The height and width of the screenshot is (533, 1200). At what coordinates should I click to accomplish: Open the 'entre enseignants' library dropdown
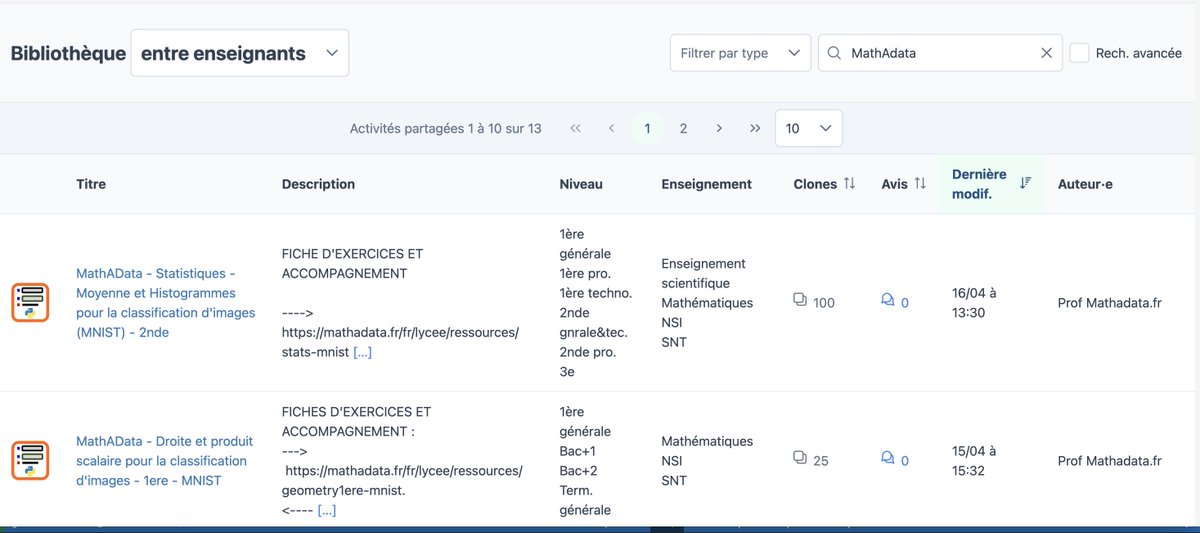[x=239, y=53]
